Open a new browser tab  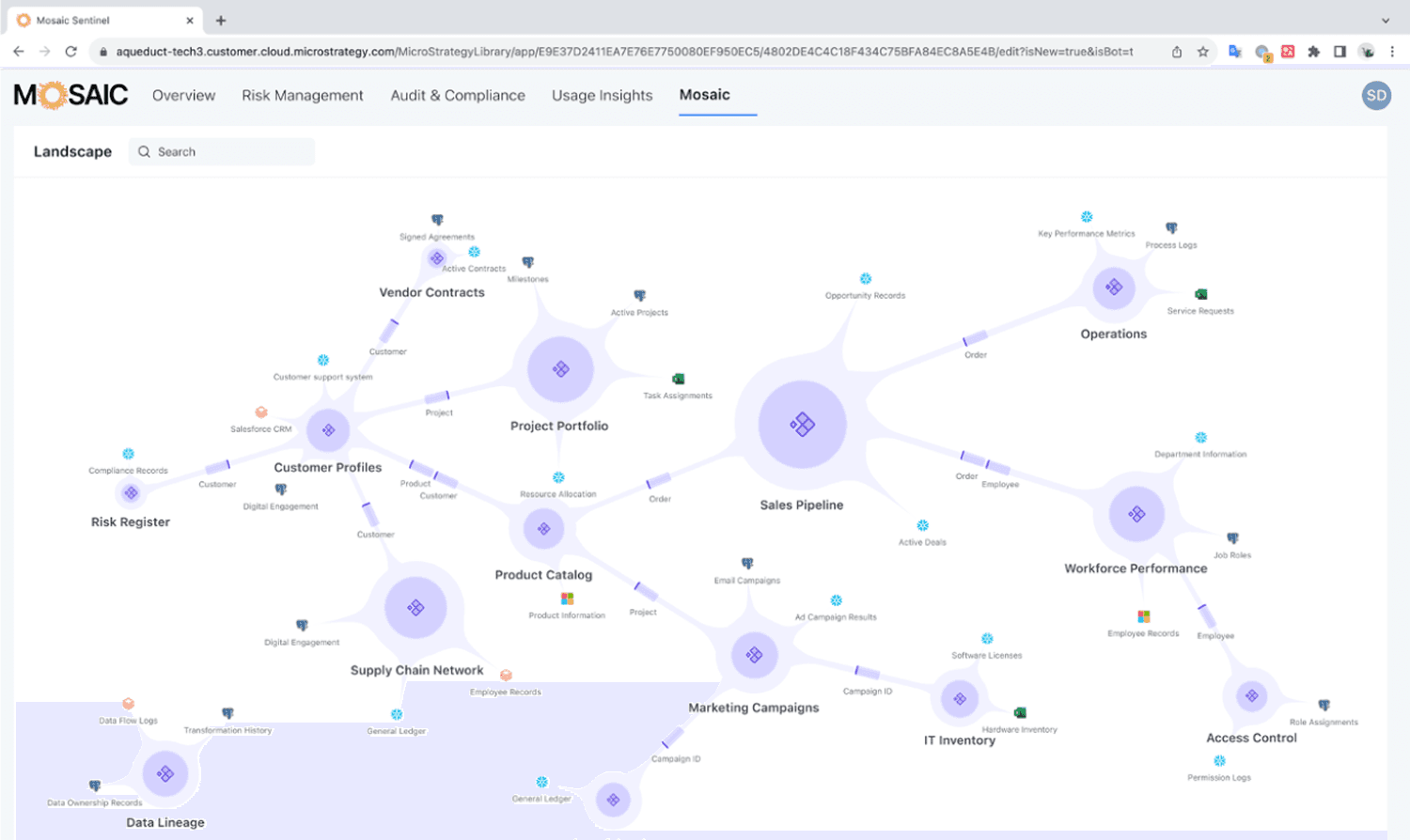coord(221,20)
